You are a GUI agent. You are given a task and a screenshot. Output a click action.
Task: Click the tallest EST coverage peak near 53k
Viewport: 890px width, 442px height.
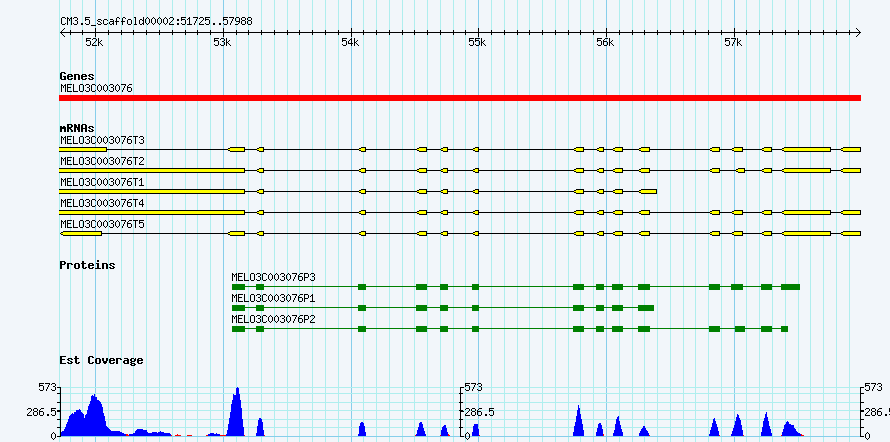click(236, 412)
